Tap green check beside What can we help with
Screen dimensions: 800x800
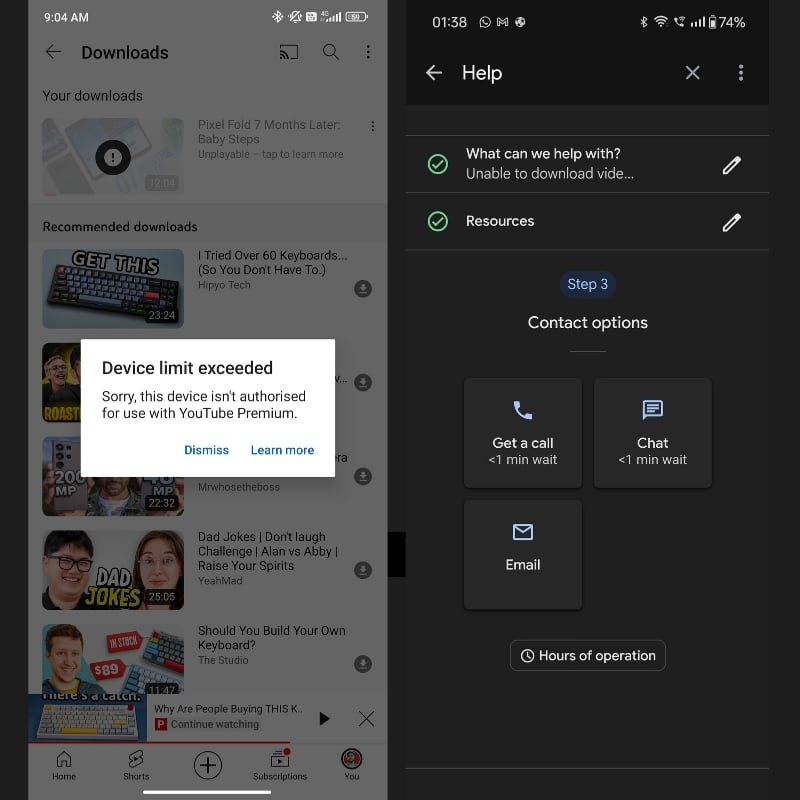tap(438, 164)
